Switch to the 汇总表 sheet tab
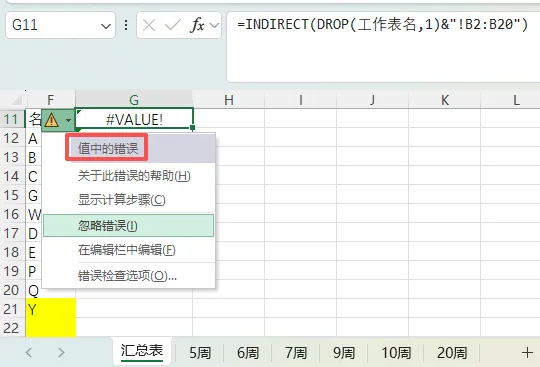Screen dimensions: 540x367 click(x=142, y=351)
